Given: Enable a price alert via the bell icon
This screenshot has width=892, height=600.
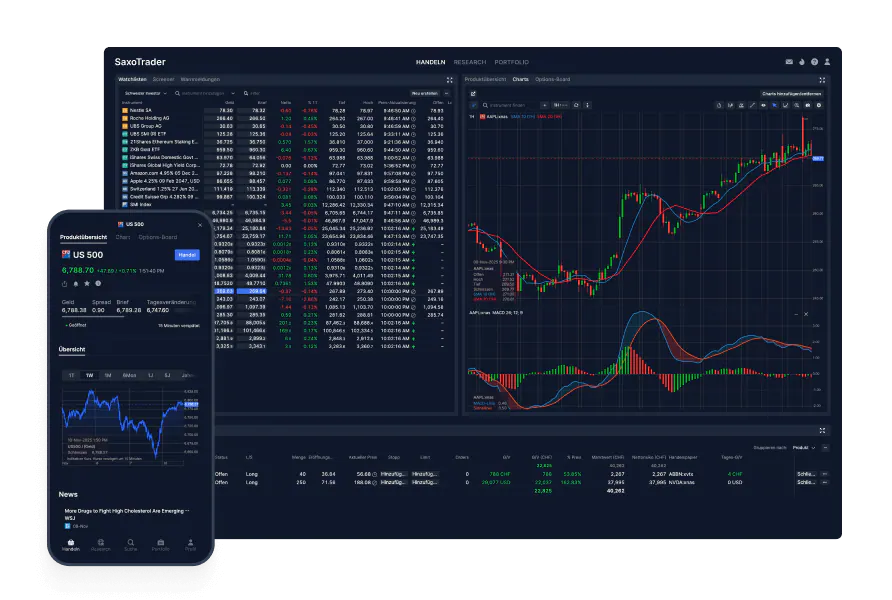Looking at the screenshot, I should pos(76,283).
